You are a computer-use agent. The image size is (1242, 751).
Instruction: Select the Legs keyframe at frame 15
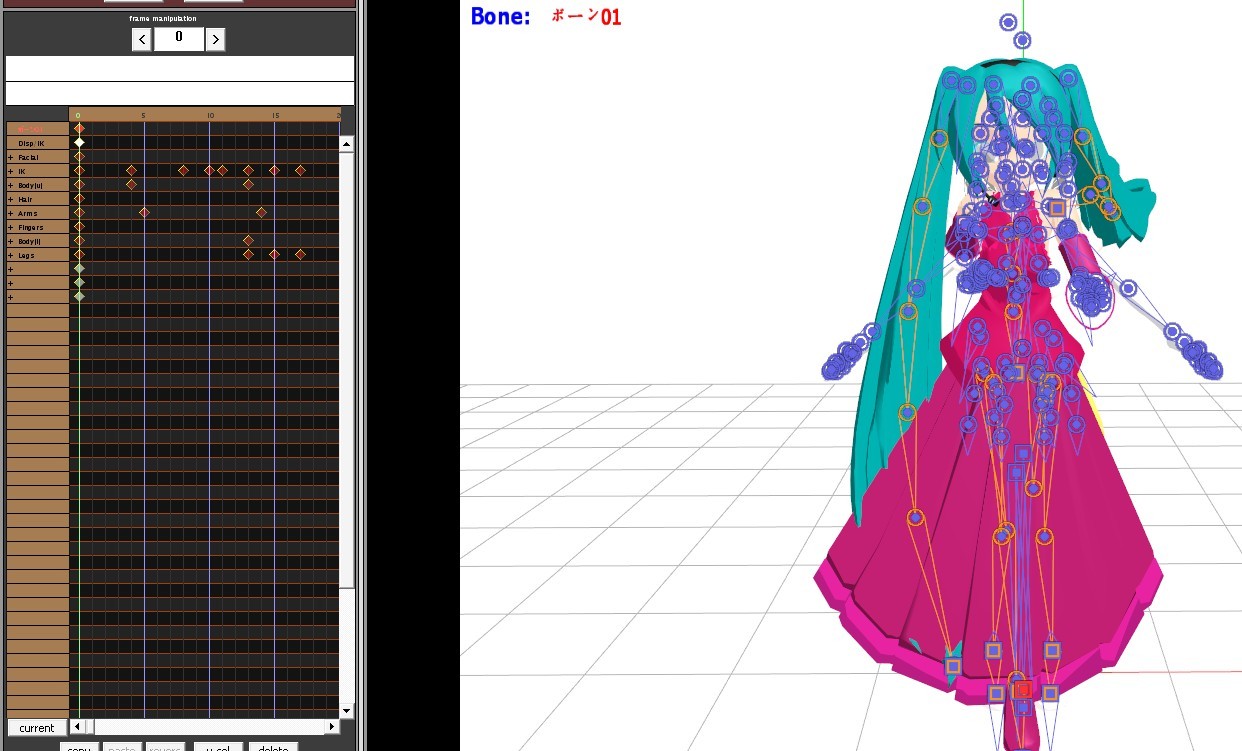click(274, 255)
